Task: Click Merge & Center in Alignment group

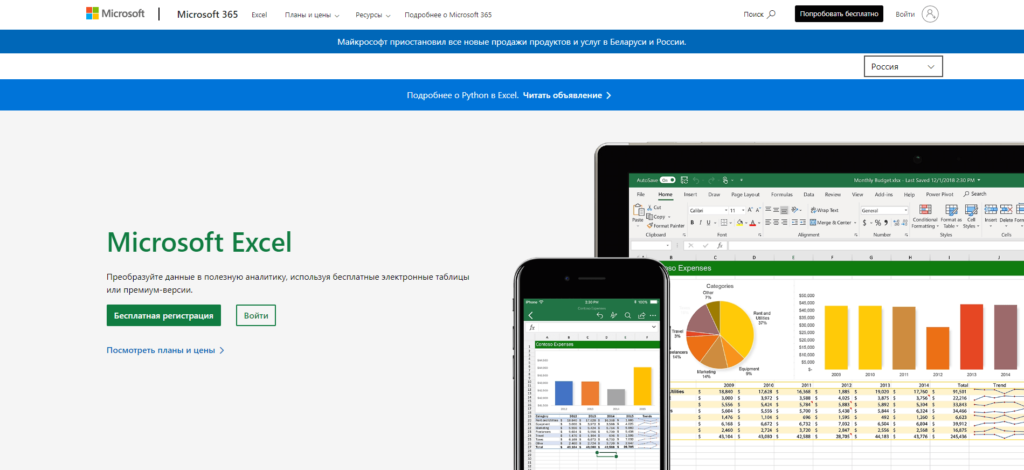Action: click(x=829, y=223)
